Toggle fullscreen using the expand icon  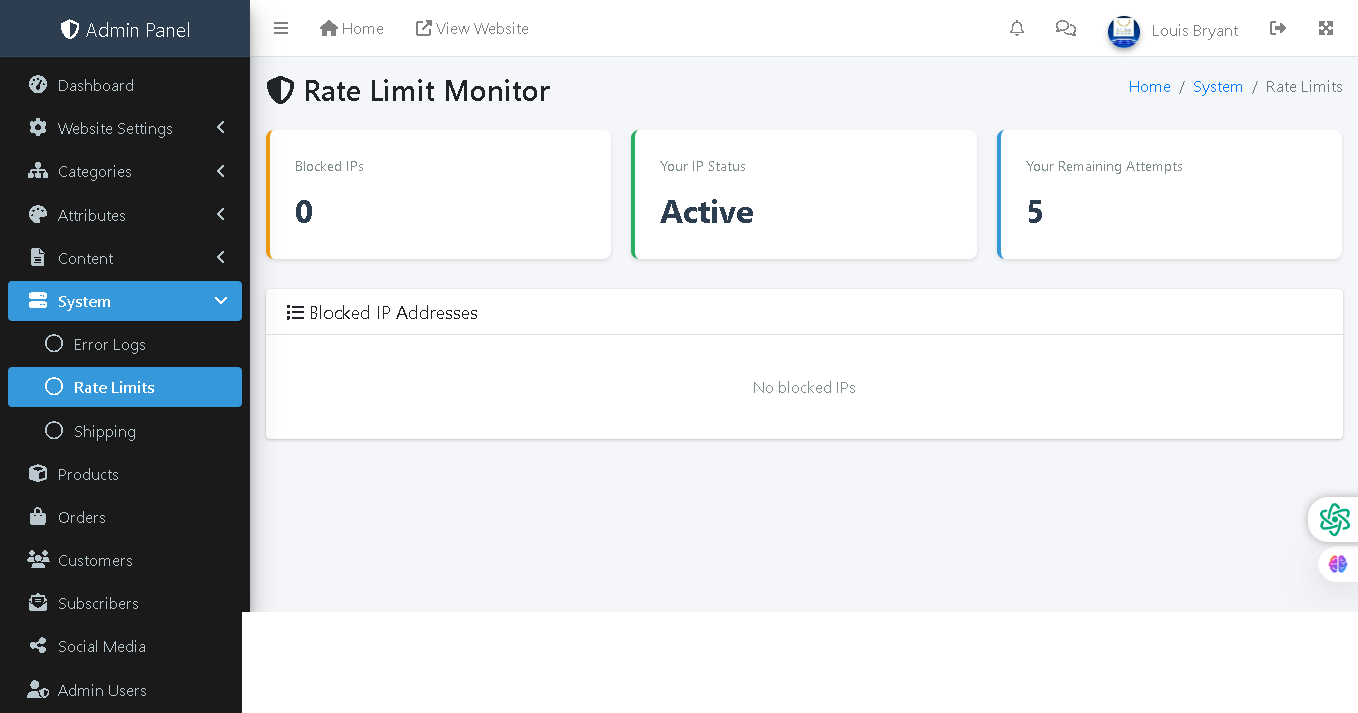coord(1326,28)
